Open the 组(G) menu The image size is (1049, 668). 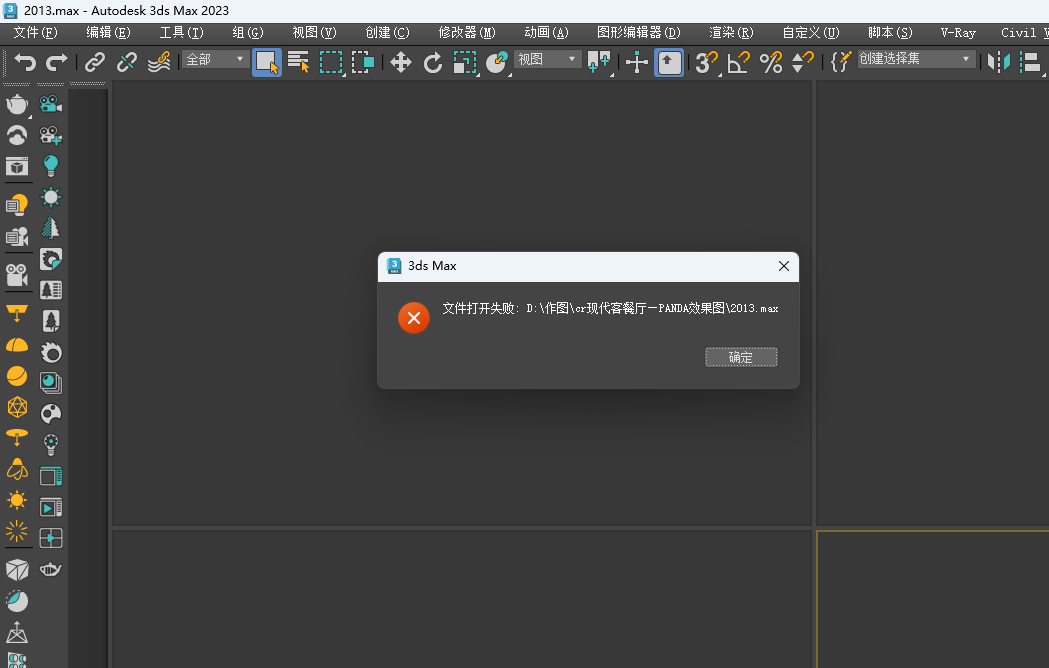[248, 32]
